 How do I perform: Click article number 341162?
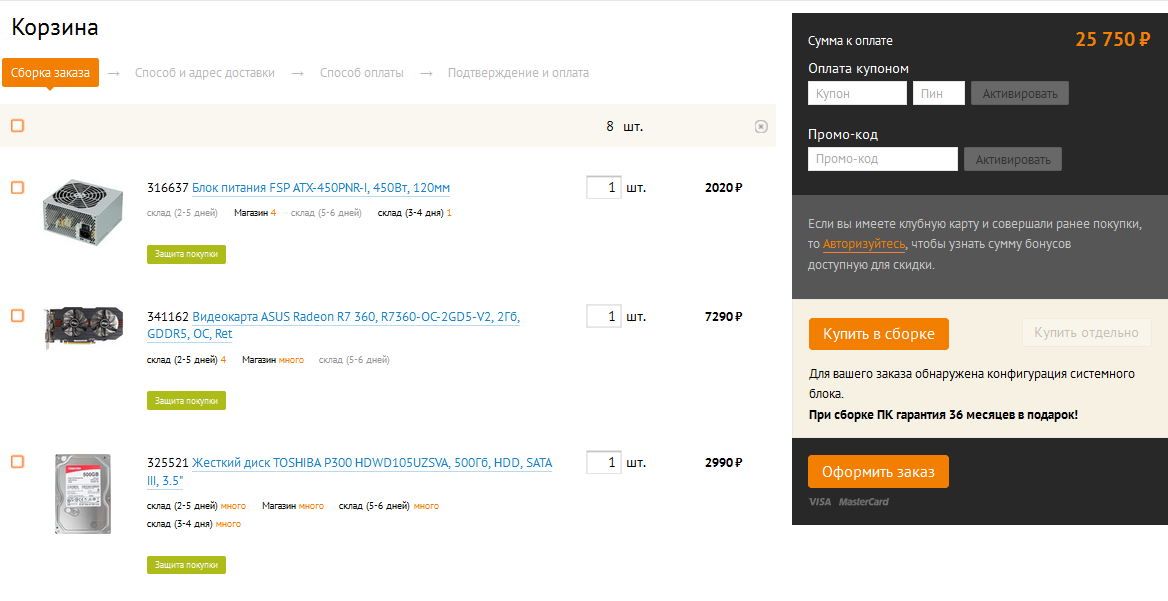(168, 317)
